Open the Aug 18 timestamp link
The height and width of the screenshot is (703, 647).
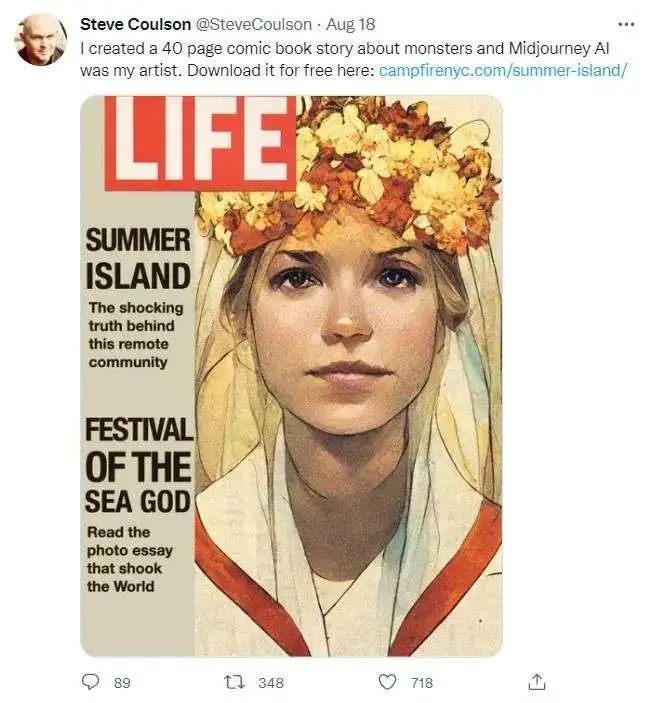(350, 24)
